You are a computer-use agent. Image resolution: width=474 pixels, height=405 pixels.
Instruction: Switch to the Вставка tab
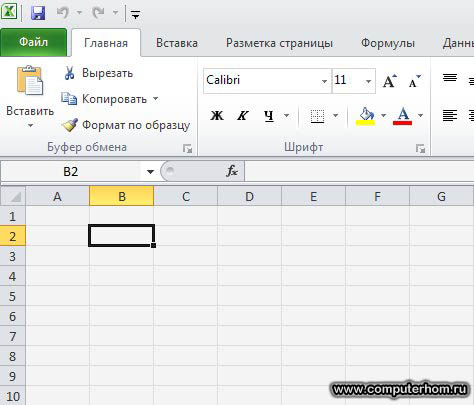tap(177, 43)
